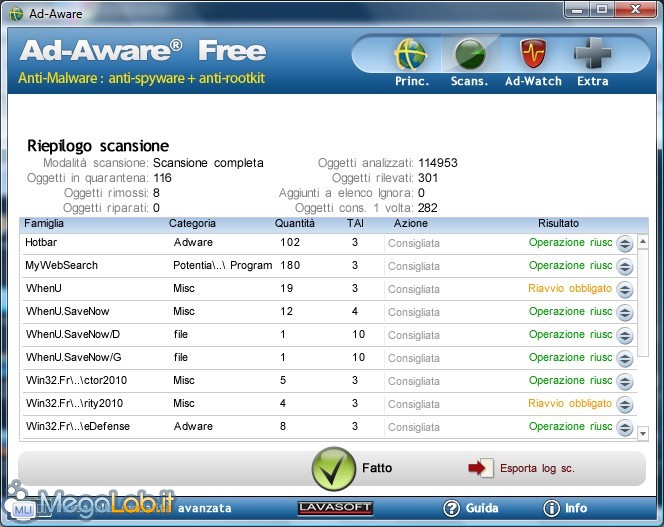This screenshot has width=664, height=527.
Task: Open the Princ. main page globe icon
Action: click(x=410, y=54)
